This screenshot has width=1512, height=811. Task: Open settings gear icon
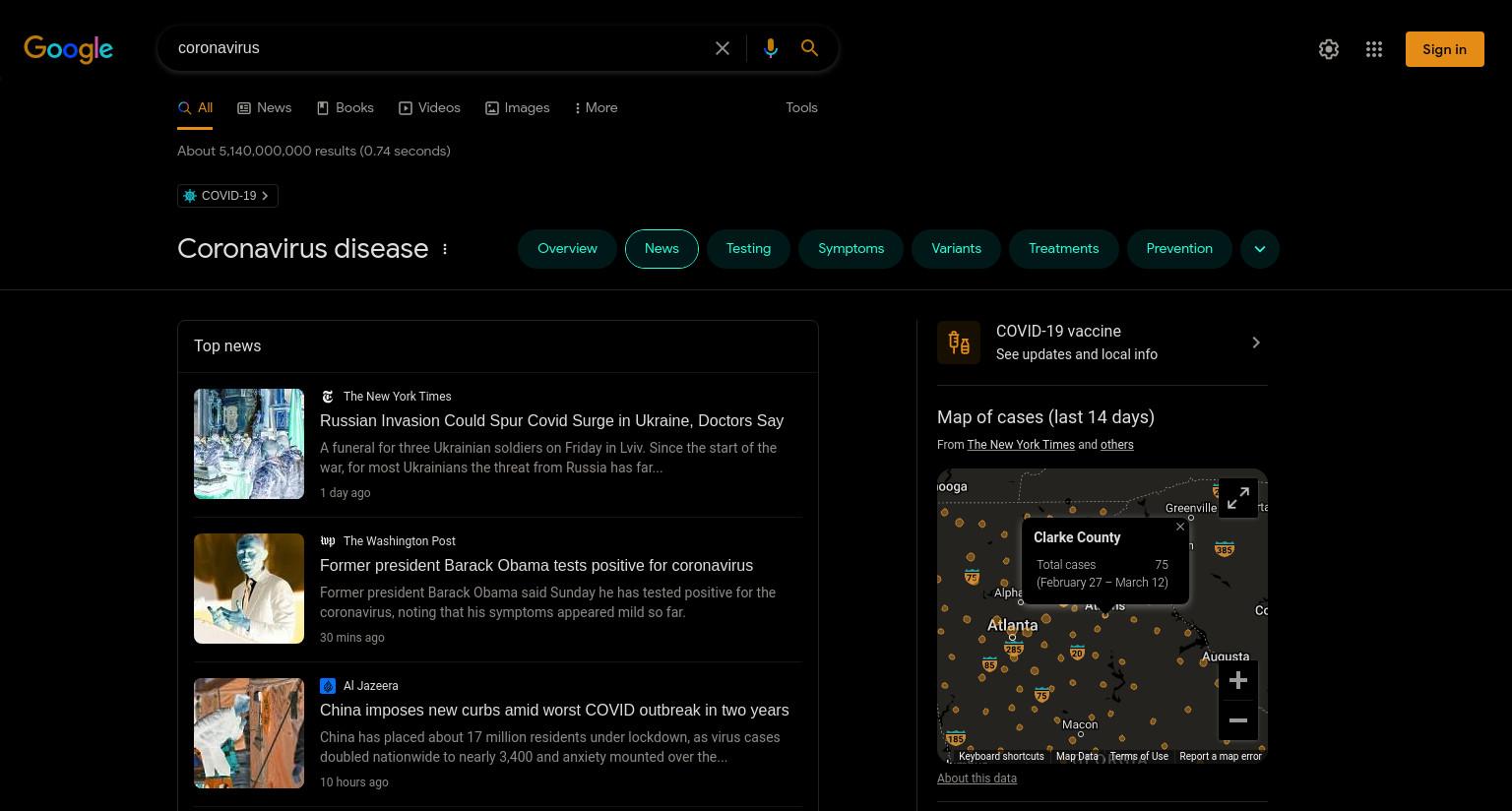point(1329,49)
